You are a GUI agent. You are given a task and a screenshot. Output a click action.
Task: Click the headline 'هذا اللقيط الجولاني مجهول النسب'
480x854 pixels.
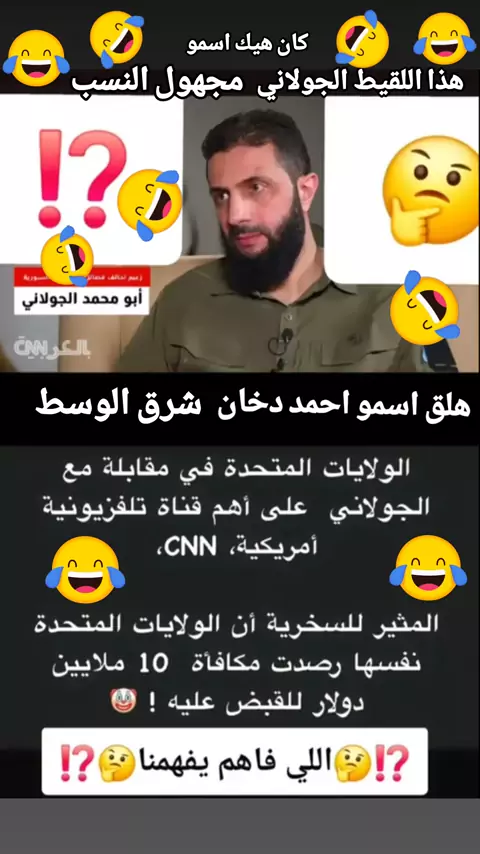click(x=267, y=81)
